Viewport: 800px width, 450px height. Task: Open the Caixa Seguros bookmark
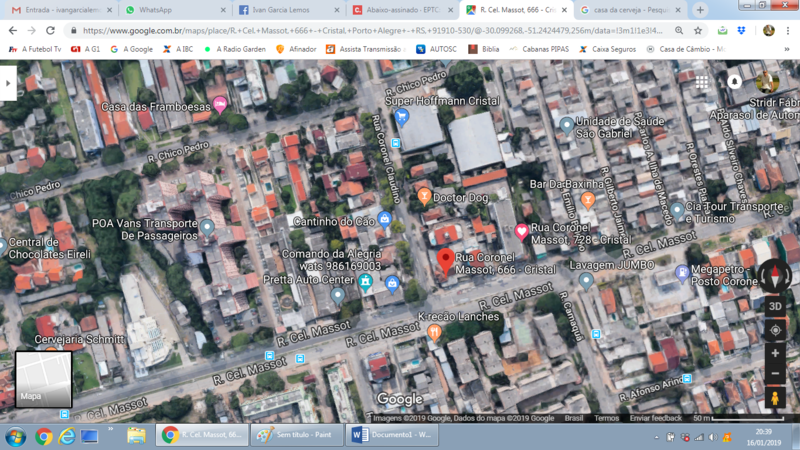pyautogui.click(x=607, y=49)
